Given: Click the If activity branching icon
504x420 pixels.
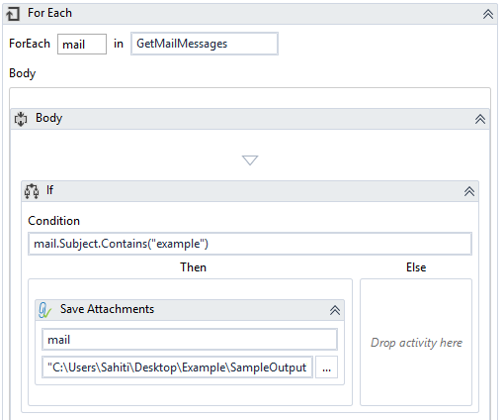Looking at the screenshot, I should tap(32, 191).
